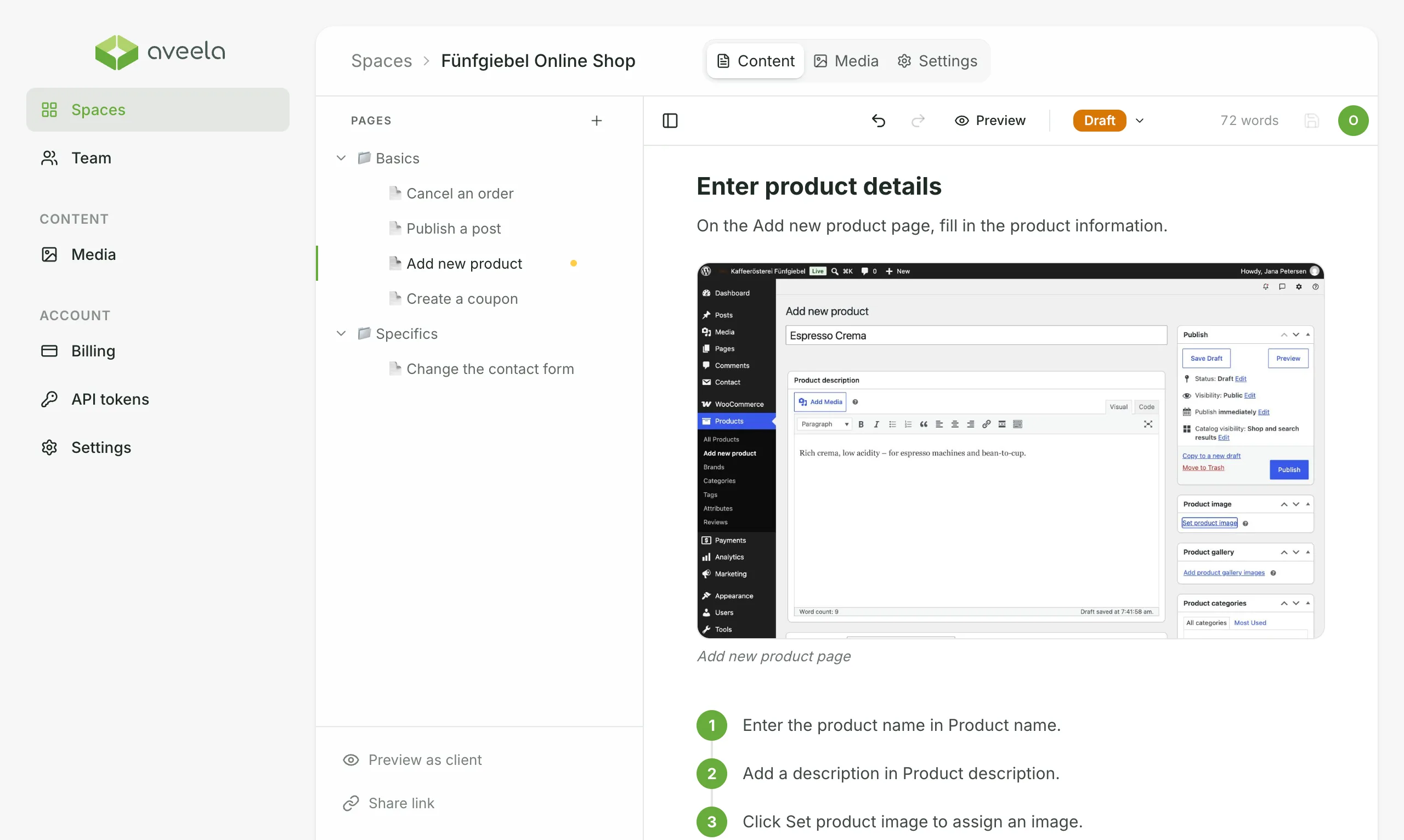Switch to the space Settings tab
Screen dimensions: 1404x840
click(x=937, y=60)
